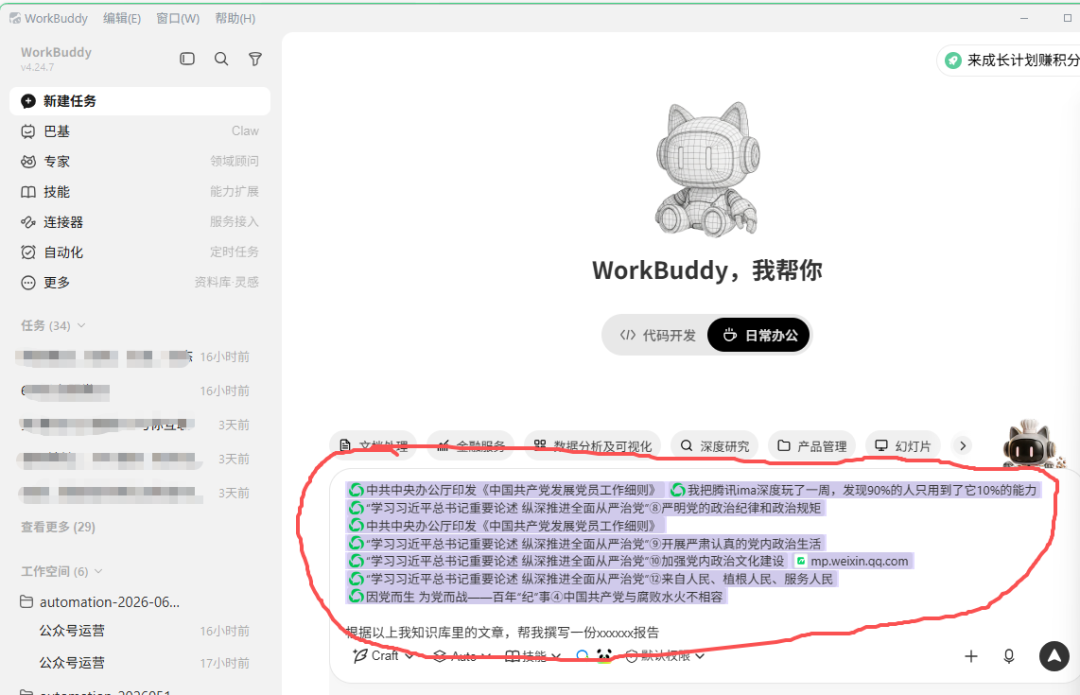Select the 幻灯片 chip

pyautogui.click(x=902, y=446)
